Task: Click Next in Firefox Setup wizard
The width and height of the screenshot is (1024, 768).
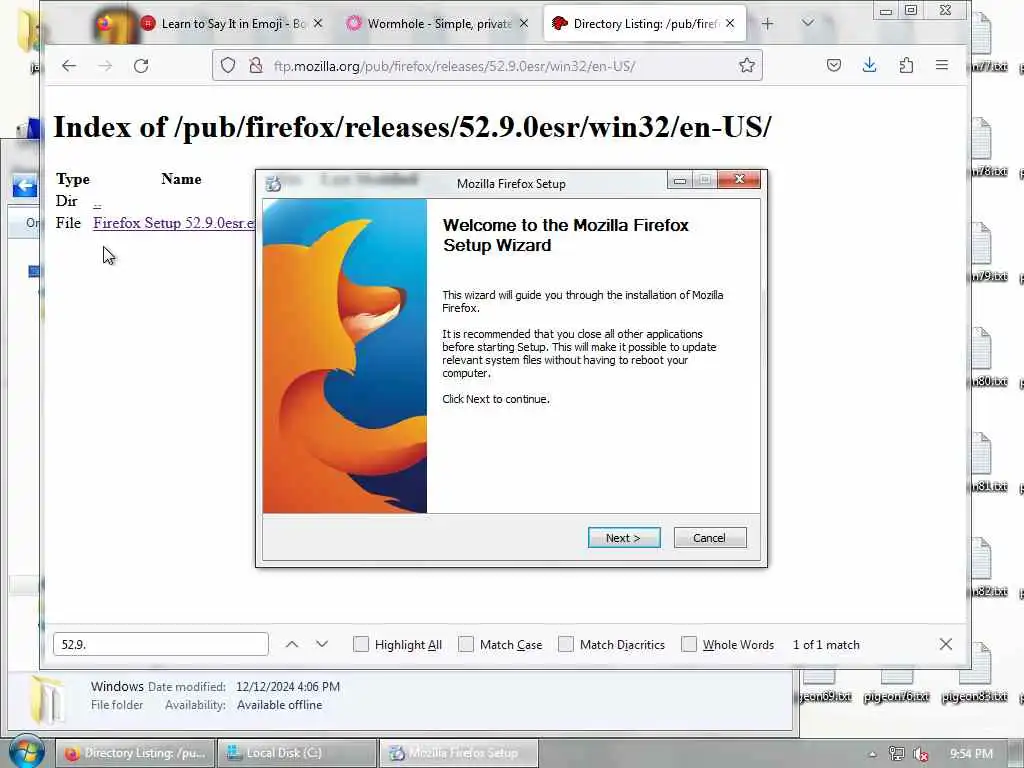Action: (x=624, y=537)
